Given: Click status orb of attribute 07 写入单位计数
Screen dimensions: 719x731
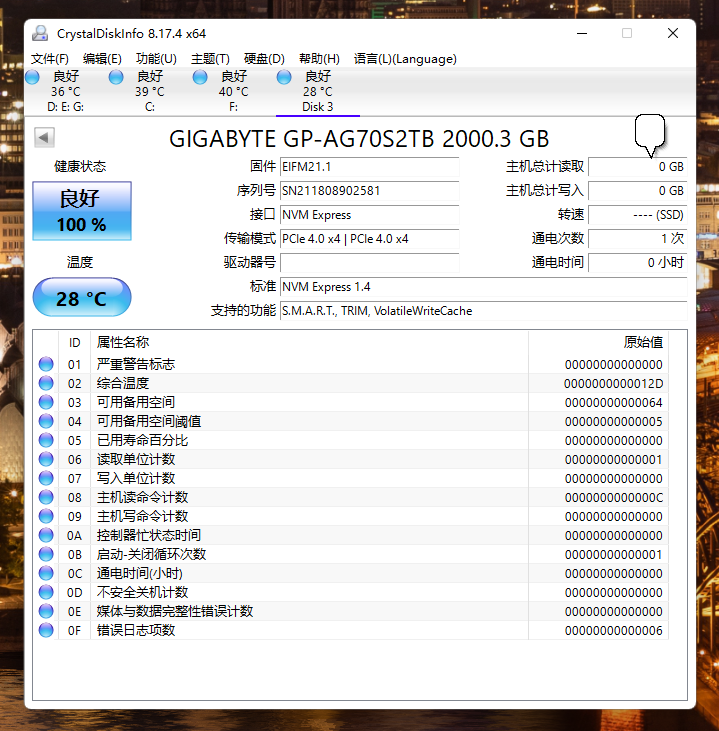Looking at the screenshot, I should 46,478.
